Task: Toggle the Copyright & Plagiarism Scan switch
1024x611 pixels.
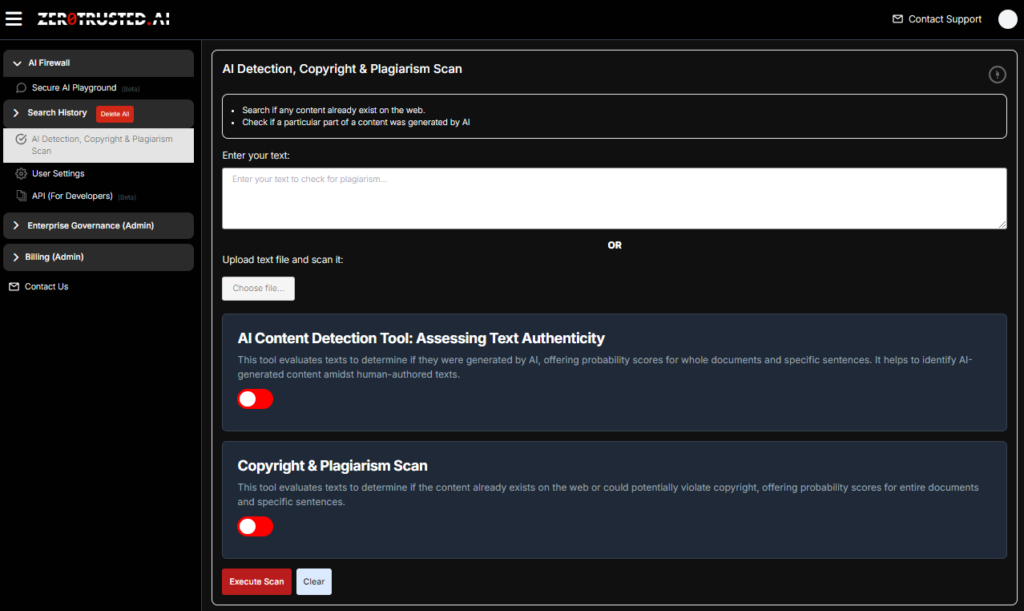Action: tap(255, 526)
